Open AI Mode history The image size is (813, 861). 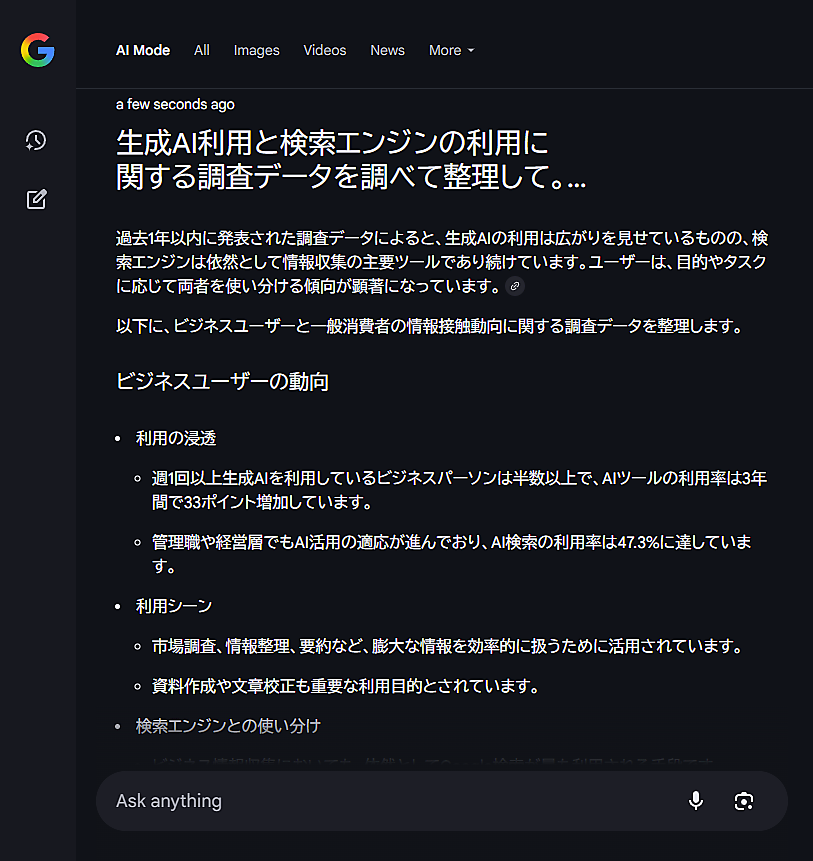click(x=36, y=140)
